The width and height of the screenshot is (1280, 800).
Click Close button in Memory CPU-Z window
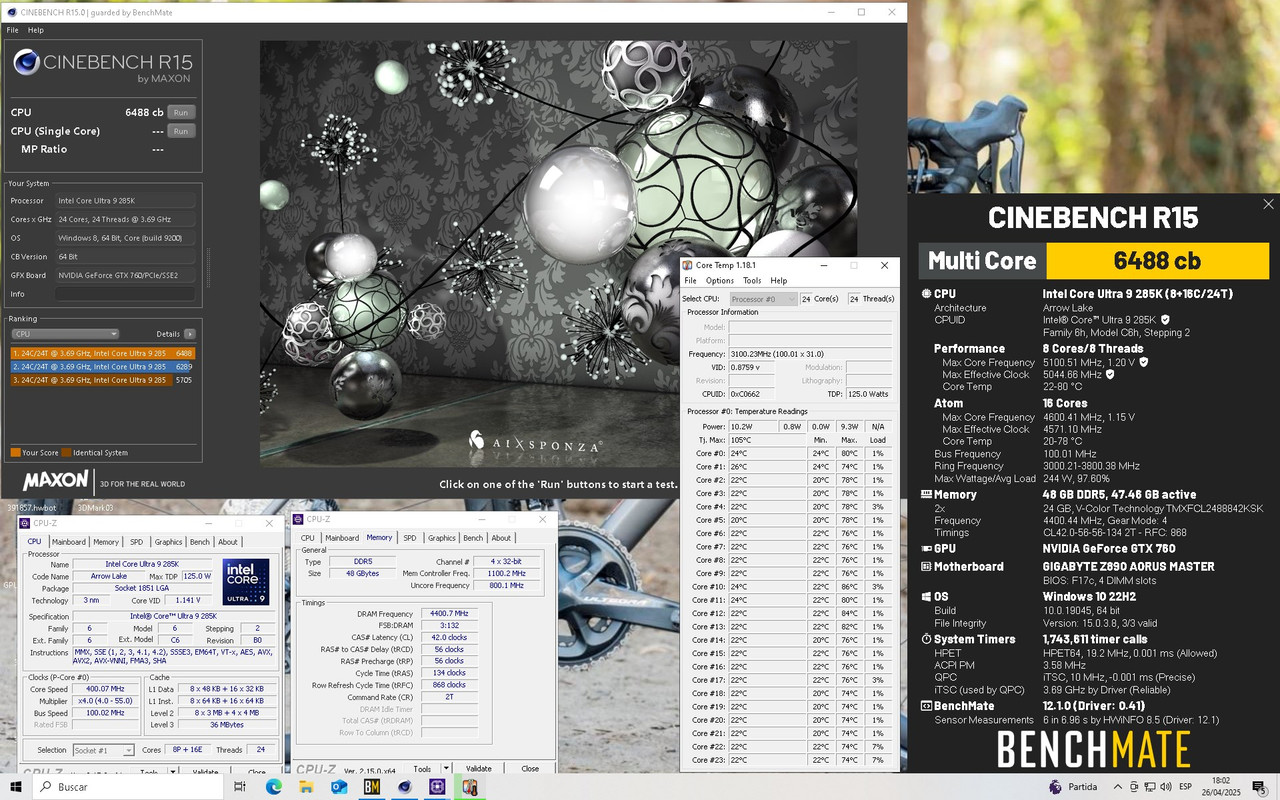530,769
